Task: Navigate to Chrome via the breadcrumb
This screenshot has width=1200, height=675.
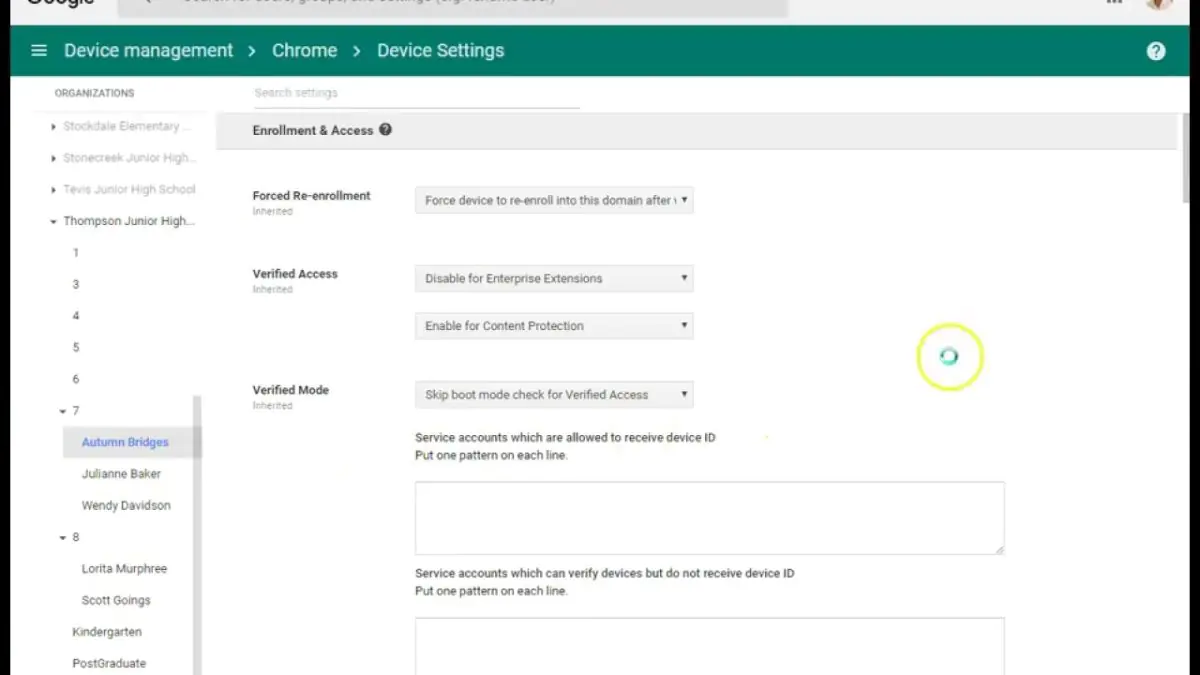Action: coord(304,50)
